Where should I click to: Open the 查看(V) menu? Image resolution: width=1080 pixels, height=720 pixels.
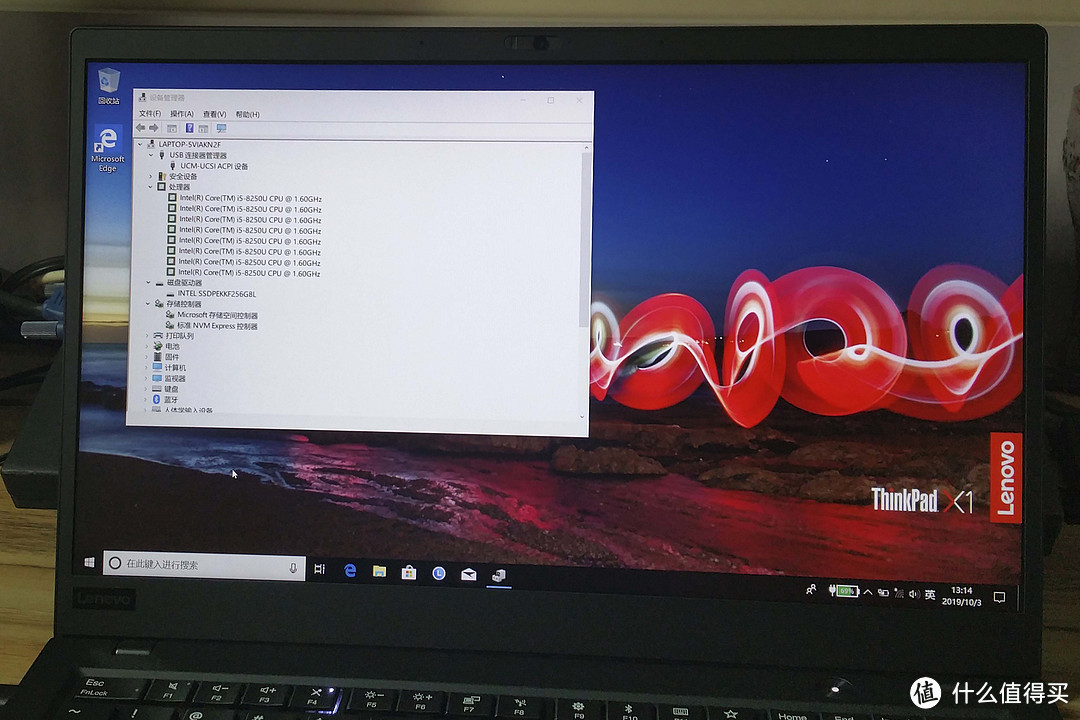click(x=214, y=114)
